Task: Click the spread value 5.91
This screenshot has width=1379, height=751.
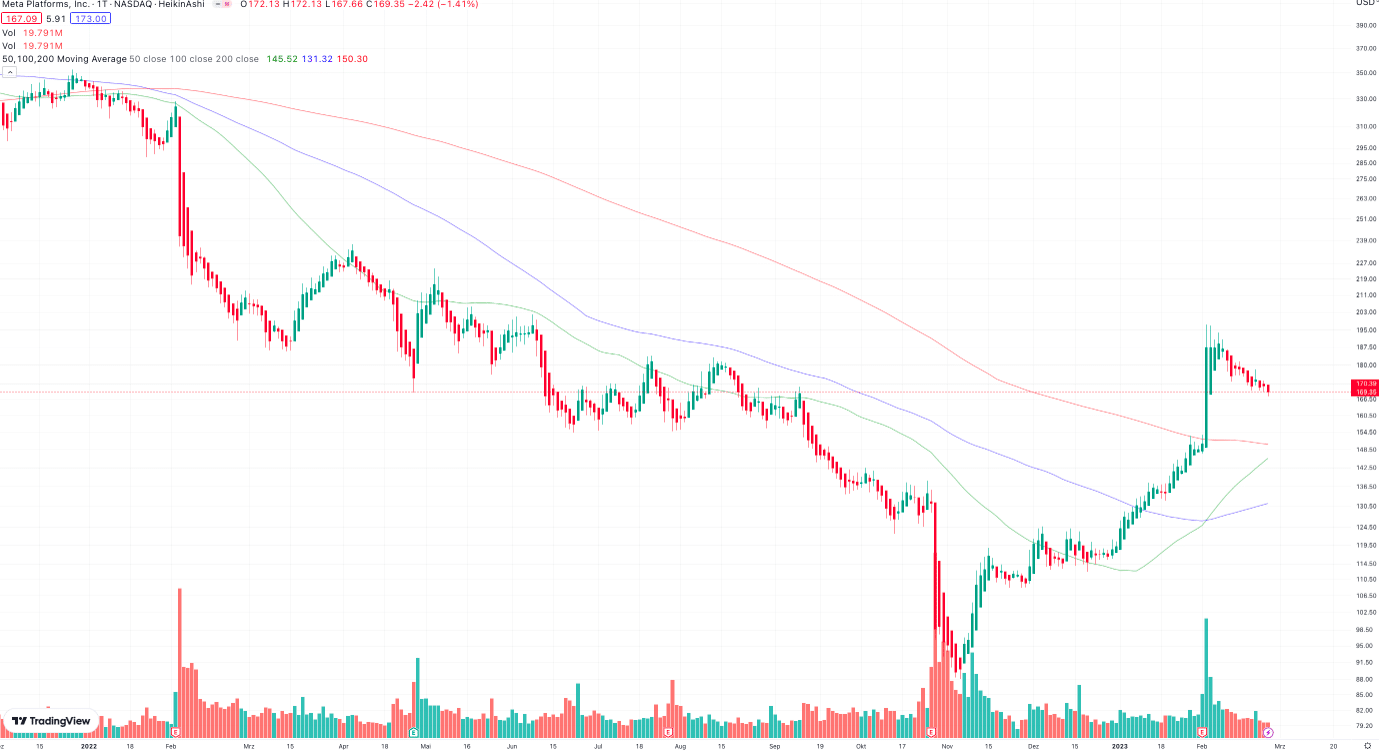Action: [56, 18]
